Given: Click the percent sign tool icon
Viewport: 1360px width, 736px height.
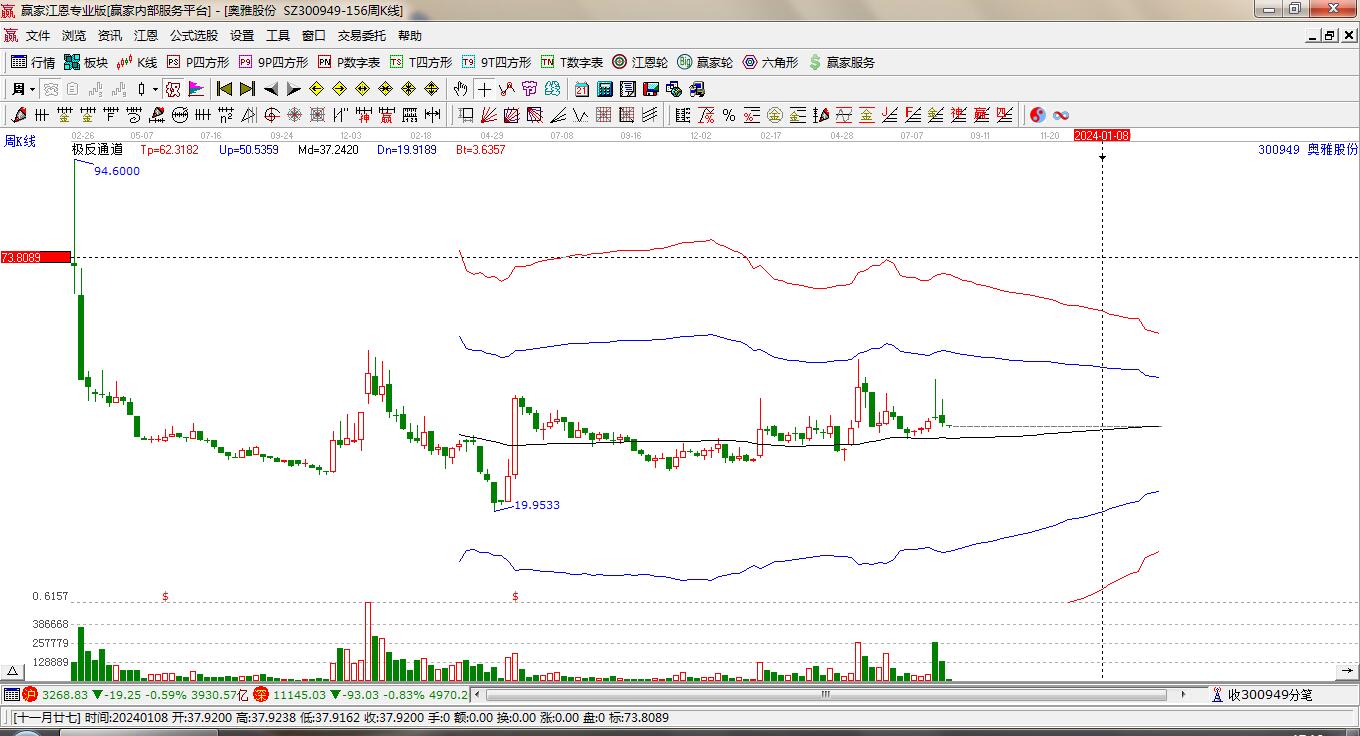Looking at the screenshot, I should [x=729, y=115].
